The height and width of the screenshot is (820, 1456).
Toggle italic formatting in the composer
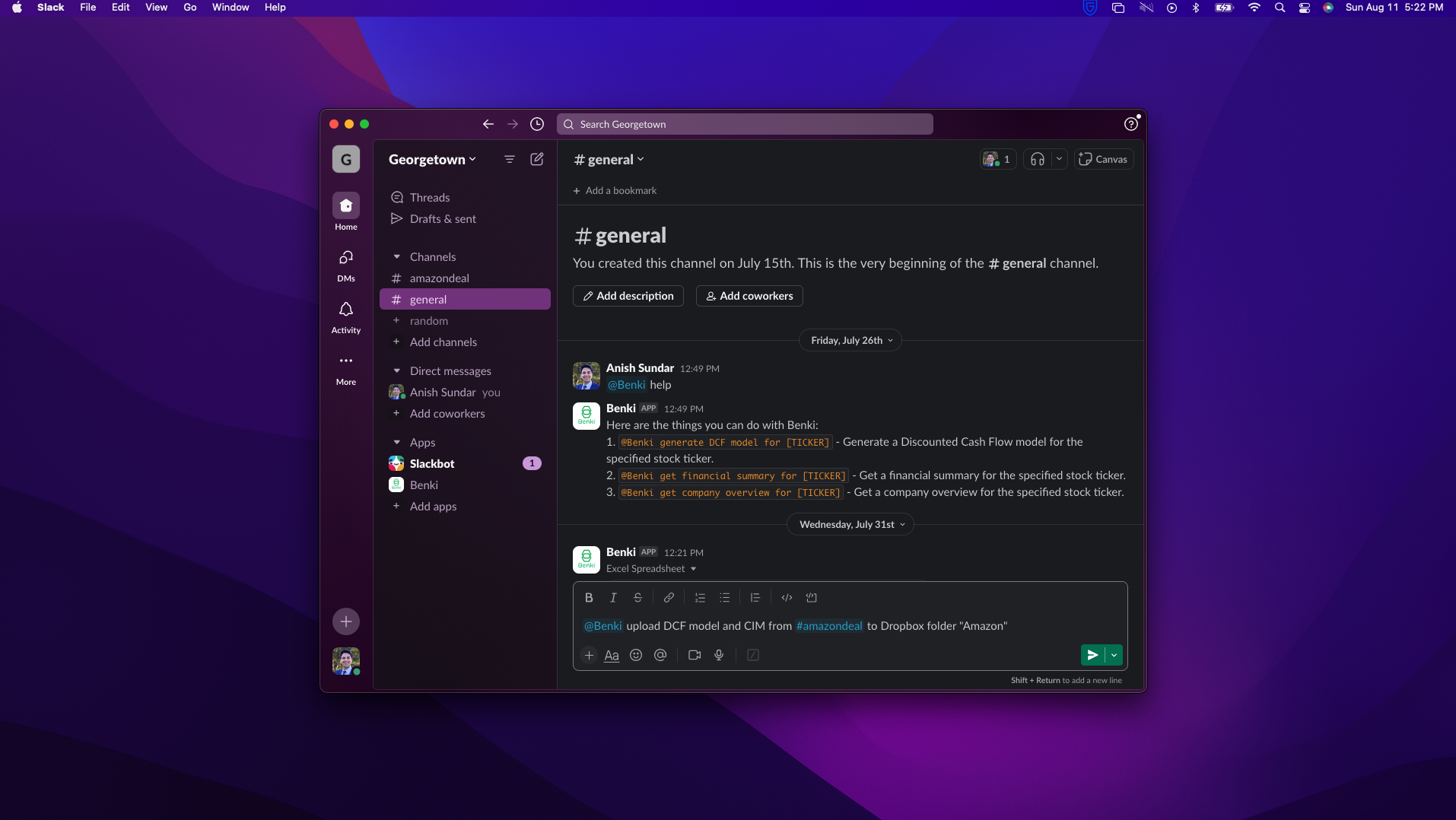click(x=613, y=598)
